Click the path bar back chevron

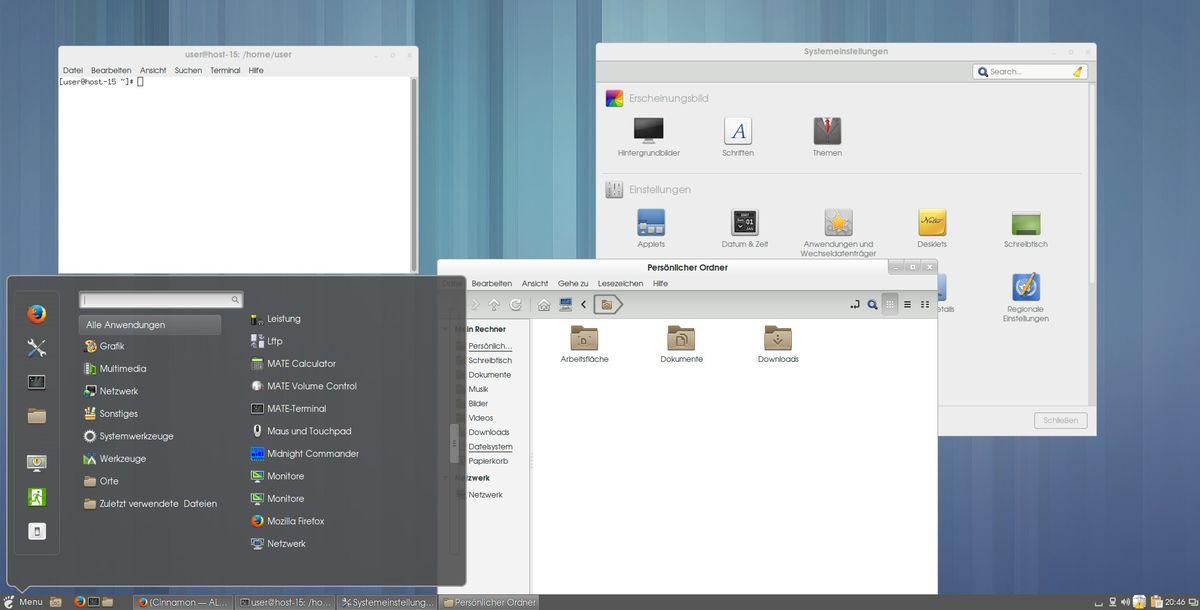pos(583,304)
